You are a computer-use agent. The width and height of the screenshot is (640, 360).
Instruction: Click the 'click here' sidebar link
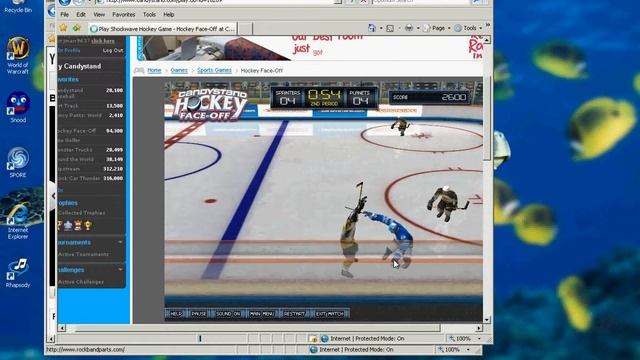[103, 41]
